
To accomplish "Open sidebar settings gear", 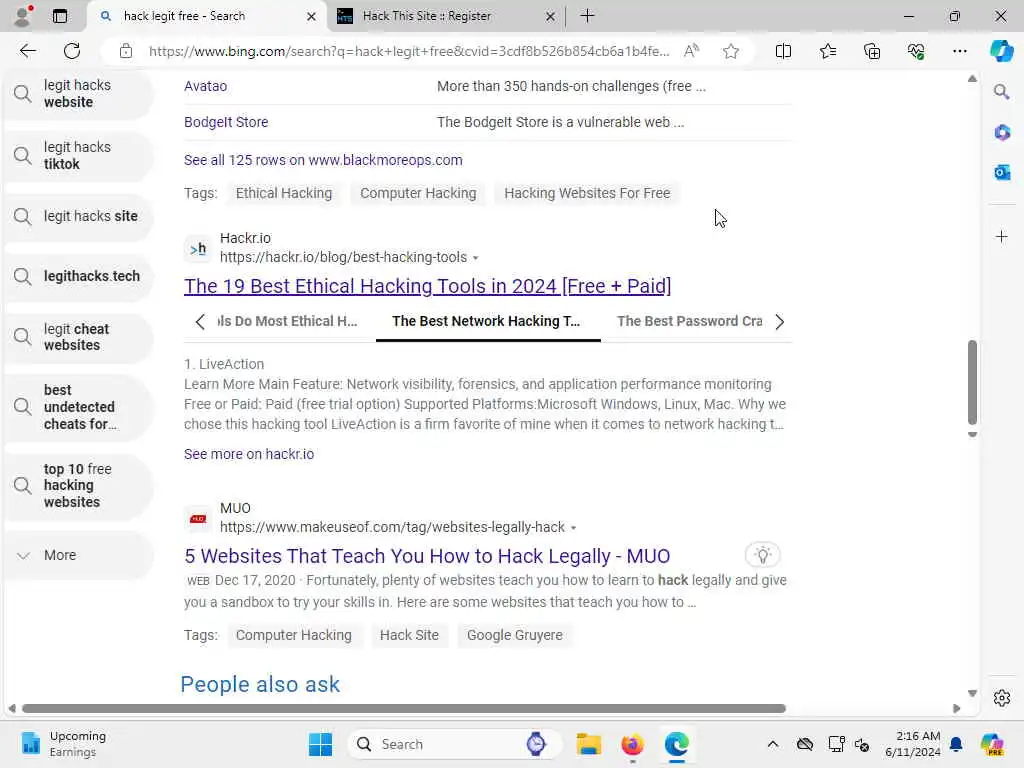I will pyautogui.click(x=1002, y=698).
